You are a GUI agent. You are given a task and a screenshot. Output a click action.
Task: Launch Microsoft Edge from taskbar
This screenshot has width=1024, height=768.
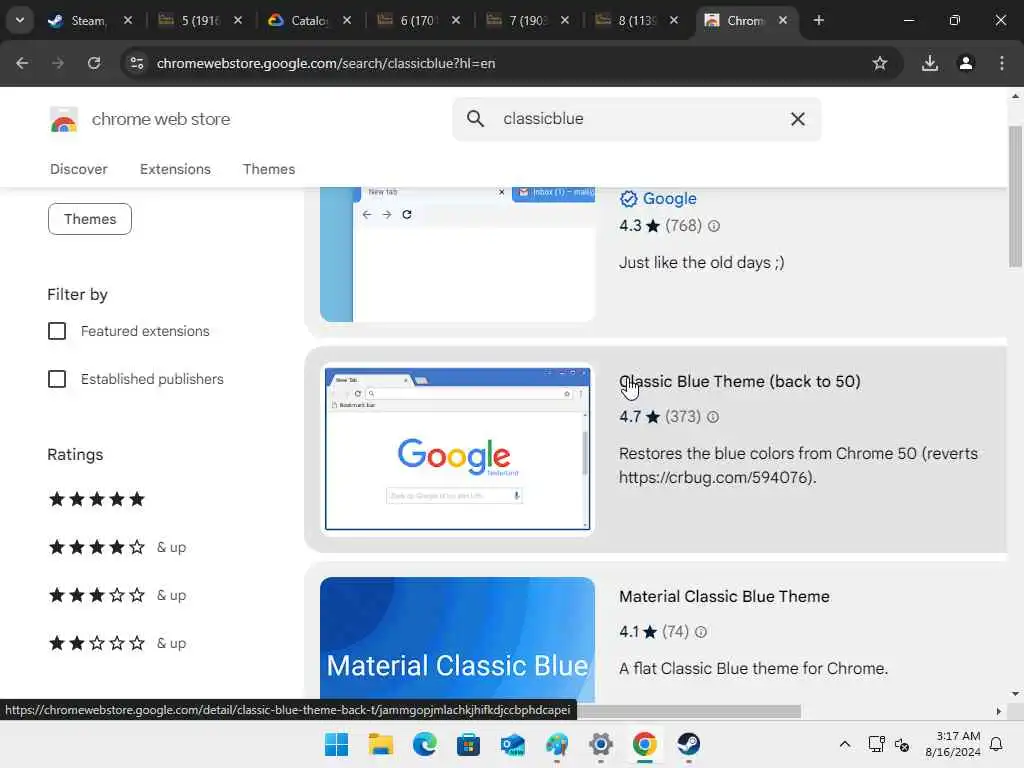[x=424, y=744]
